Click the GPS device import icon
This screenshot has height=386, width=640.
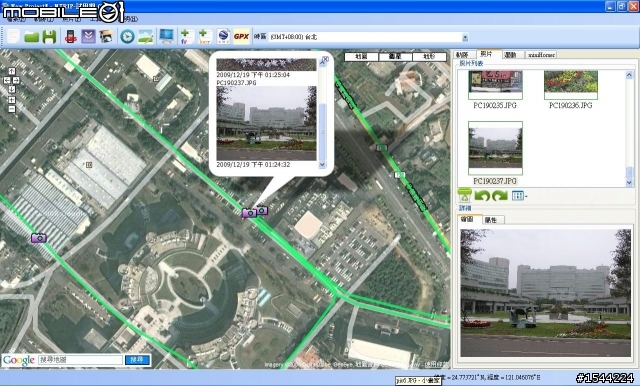[x=71, y=37]
